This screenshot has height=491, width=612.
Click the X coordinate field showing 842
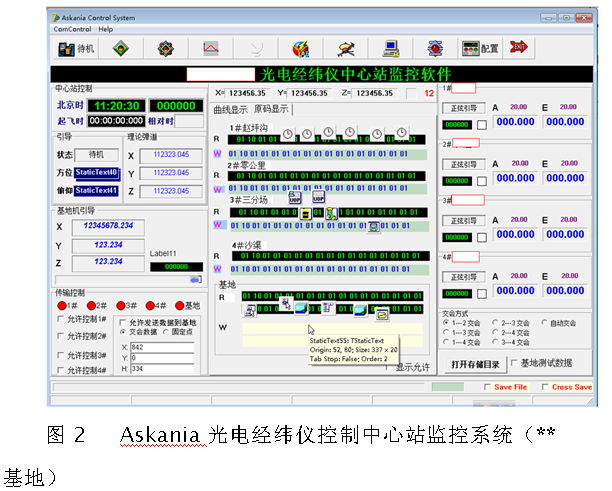pos(160,346)
